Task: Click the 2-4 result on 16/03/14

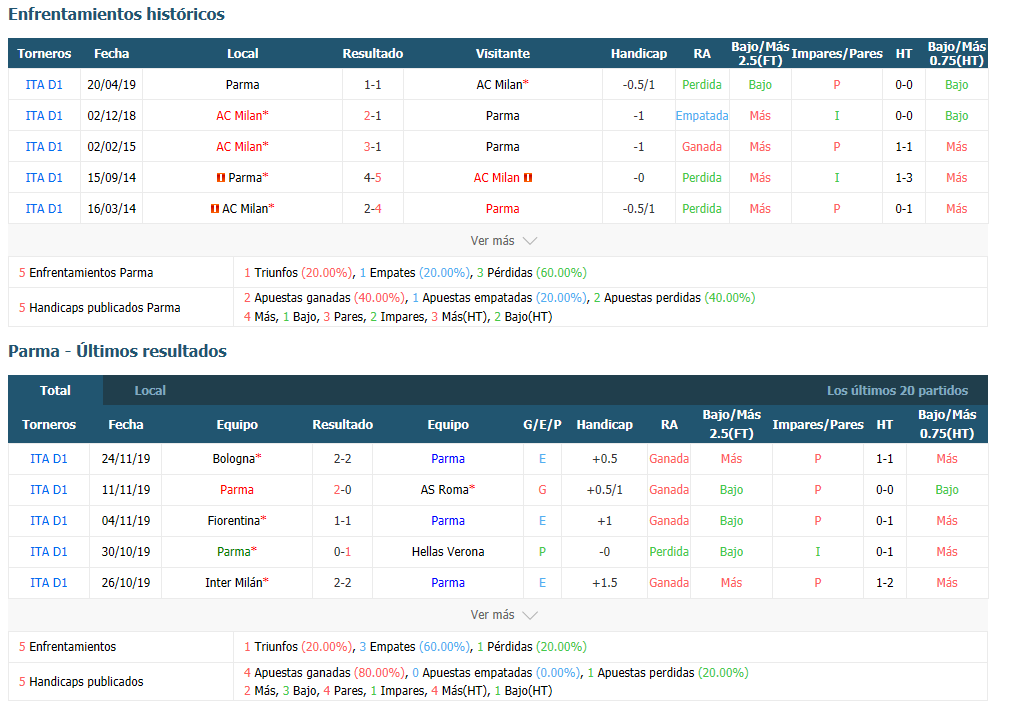Action: pyautogui.click(x=373, y=209)
